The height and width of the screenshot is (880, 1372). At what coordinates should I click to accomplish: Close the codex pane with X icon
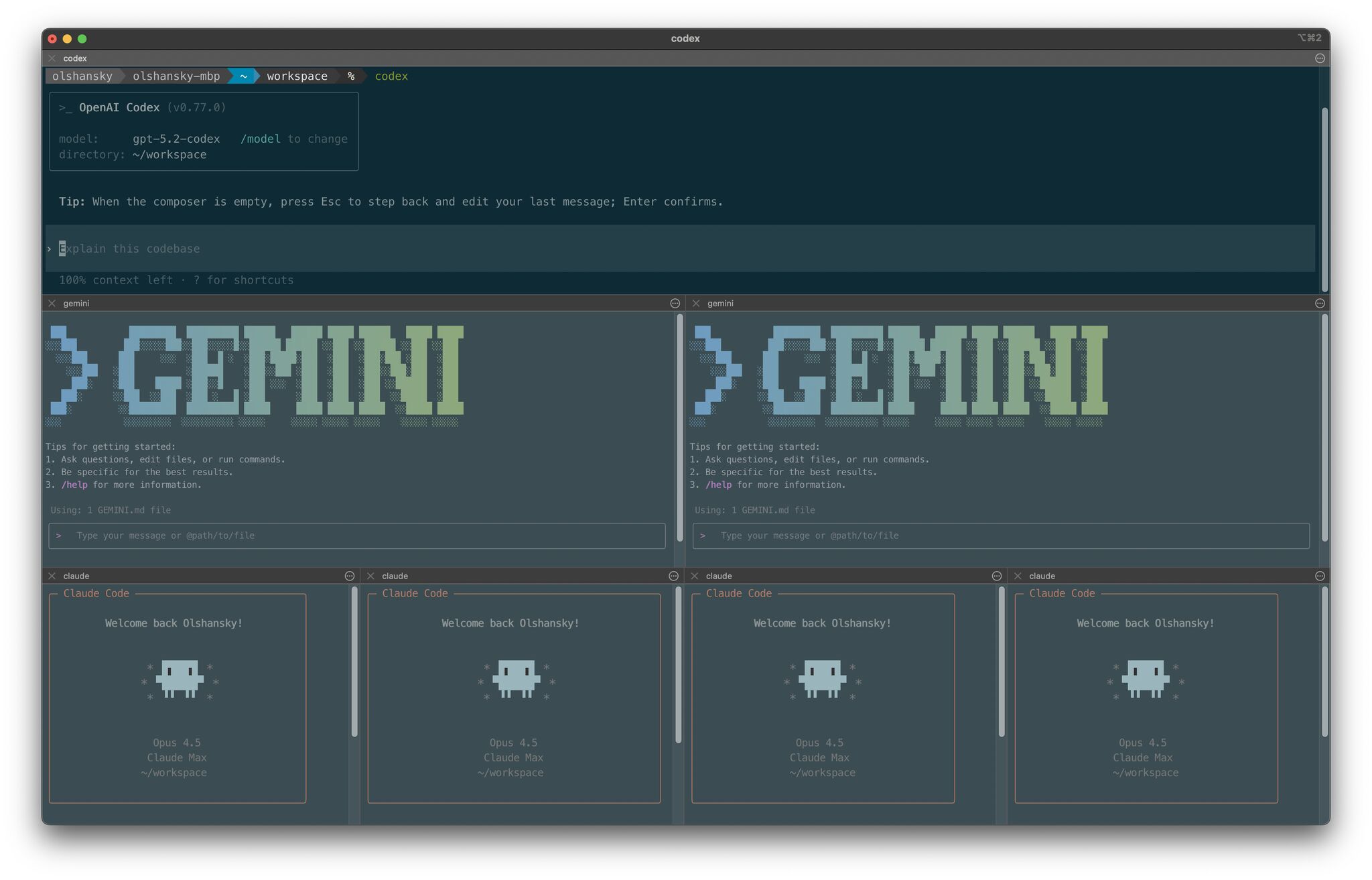[52, 58]
